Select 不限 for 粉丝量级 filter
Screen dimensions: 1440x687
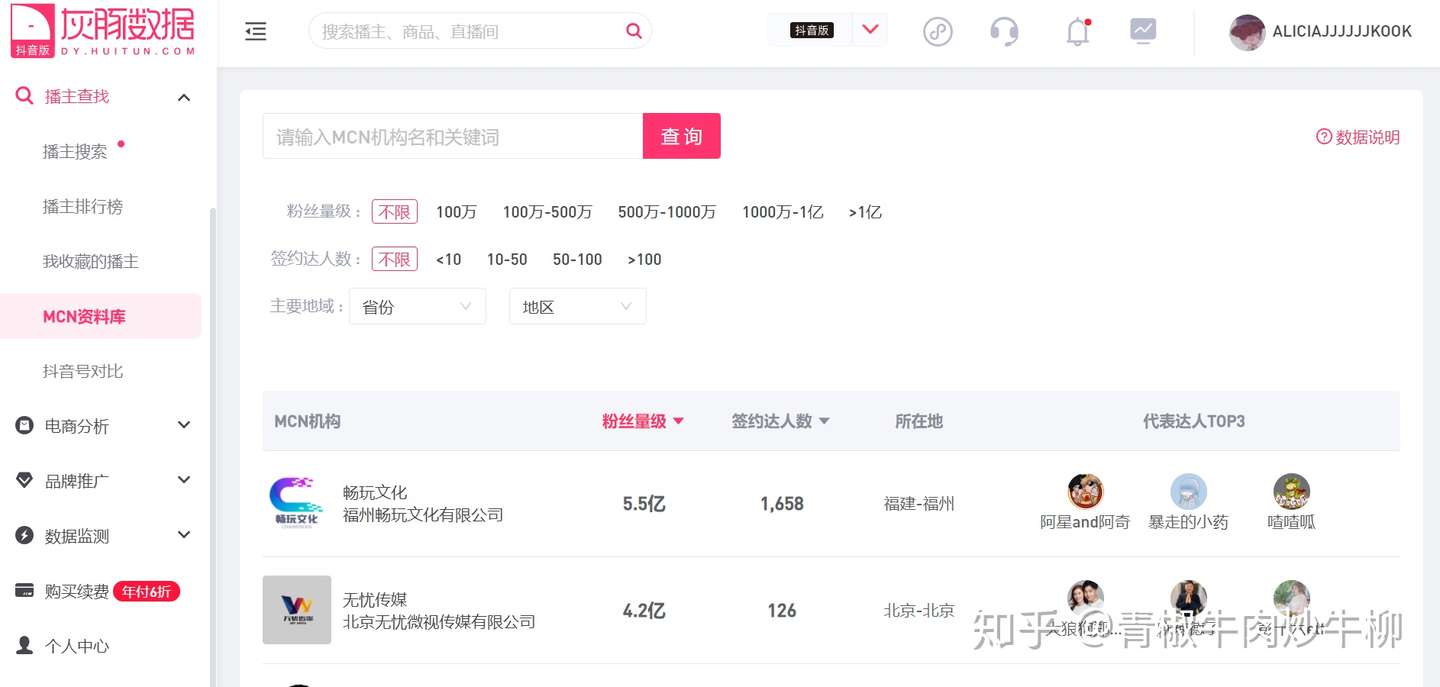click(395, 212)
